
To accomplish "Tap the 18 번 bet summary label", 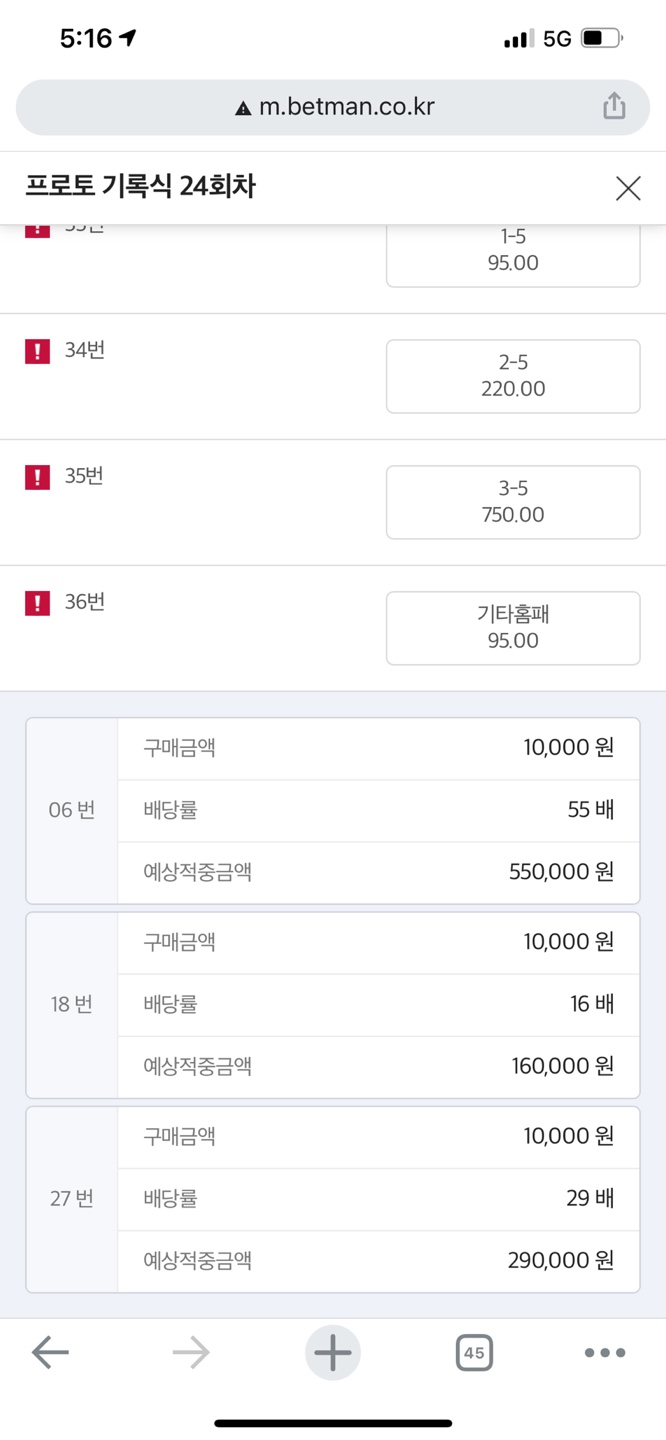I will point(72,1004).
